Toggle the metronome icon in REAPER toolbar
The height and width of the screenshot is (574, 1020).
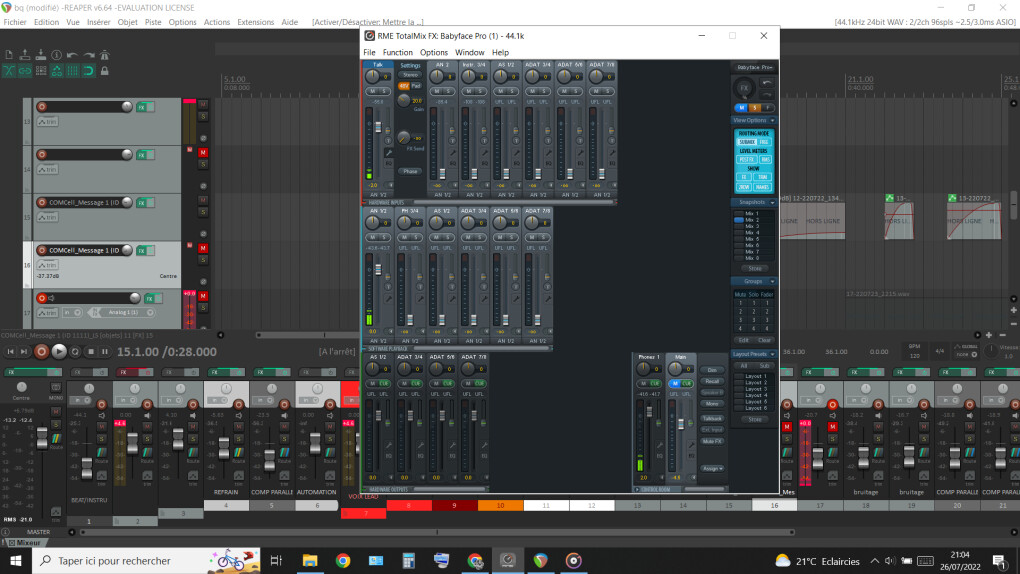(x=104, y=55)
